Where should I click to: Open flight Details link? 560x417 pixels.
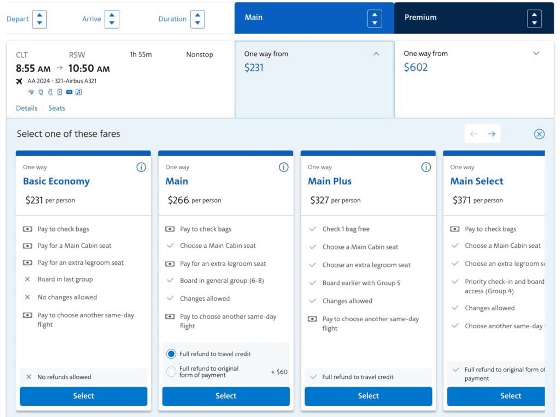point(26,108)
